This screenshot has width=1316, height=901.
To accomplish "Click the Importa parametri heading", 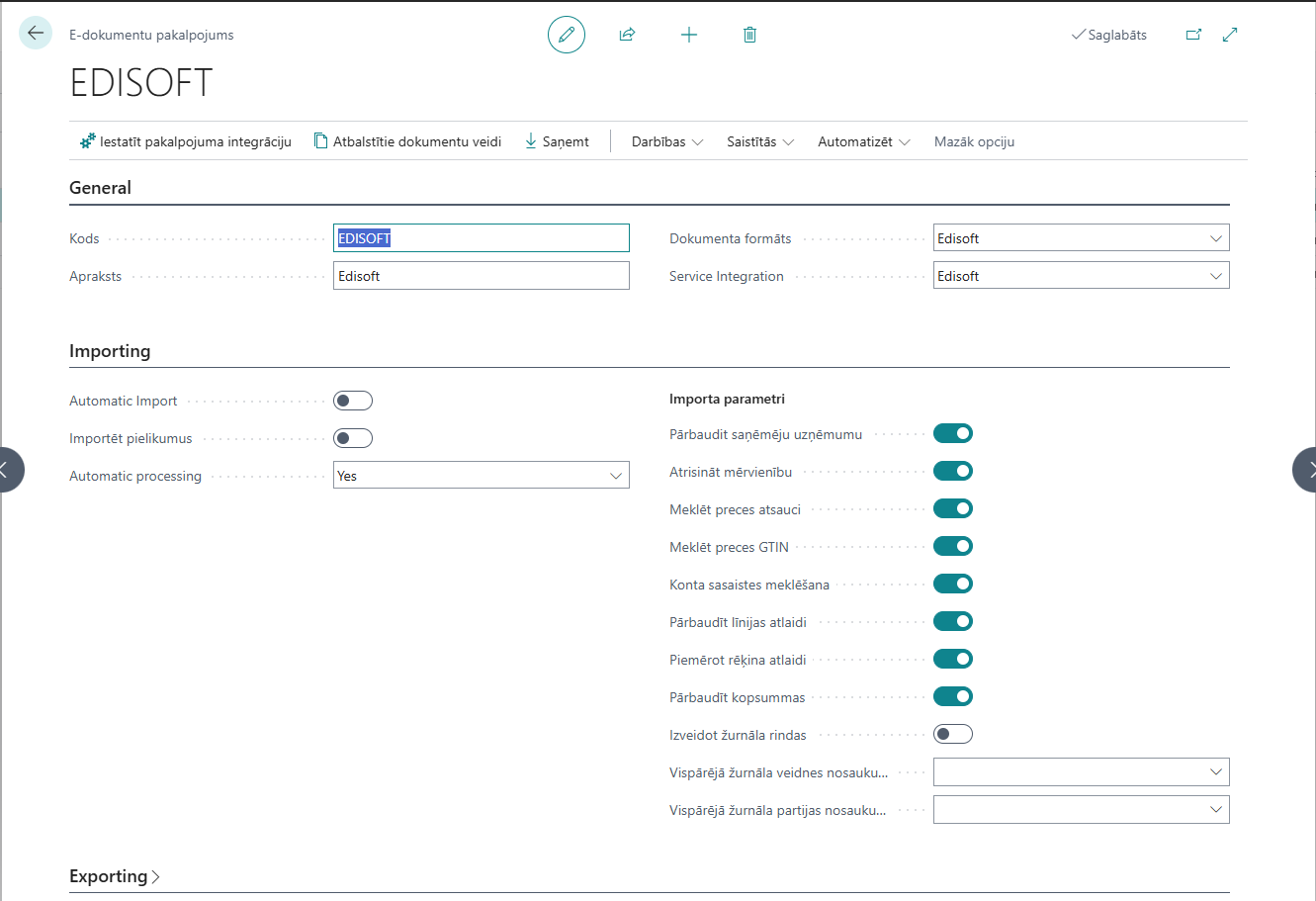I will click(727, 400).
